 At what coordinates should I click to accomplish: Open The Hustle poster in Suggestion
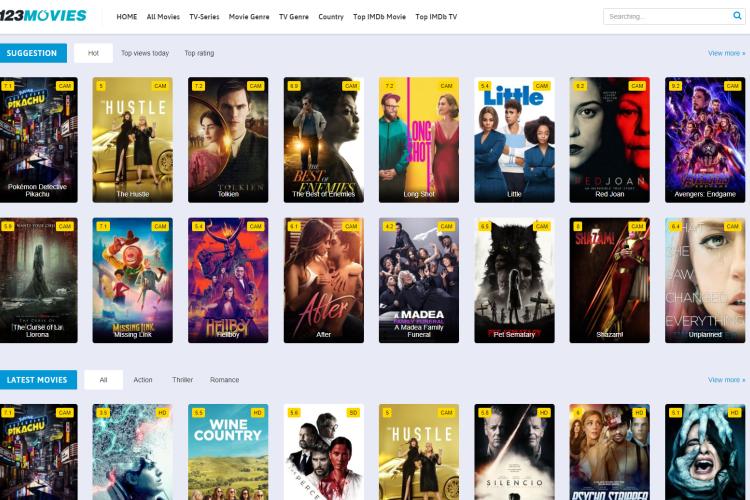click(x=132, y=140)
